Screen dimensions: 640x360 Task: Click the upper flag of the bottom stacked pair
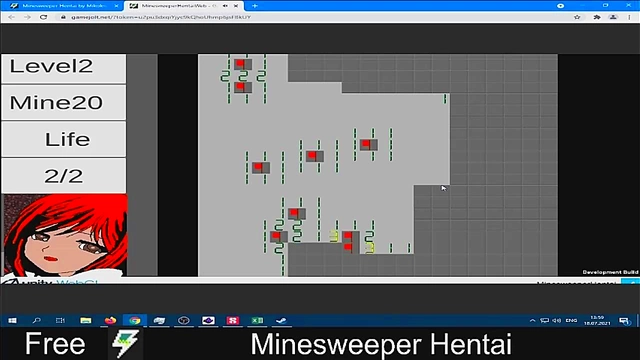[351, 236]
